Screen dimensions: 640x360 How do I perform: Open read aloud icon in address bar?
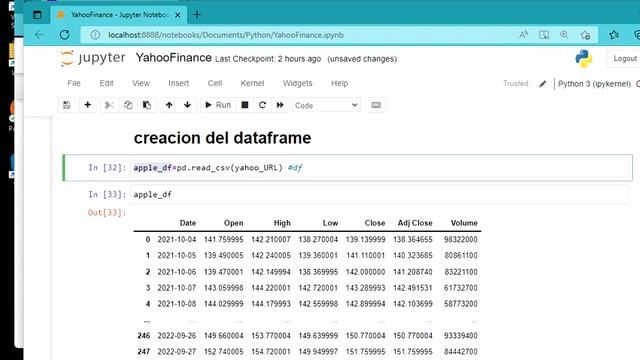point(523,35)
